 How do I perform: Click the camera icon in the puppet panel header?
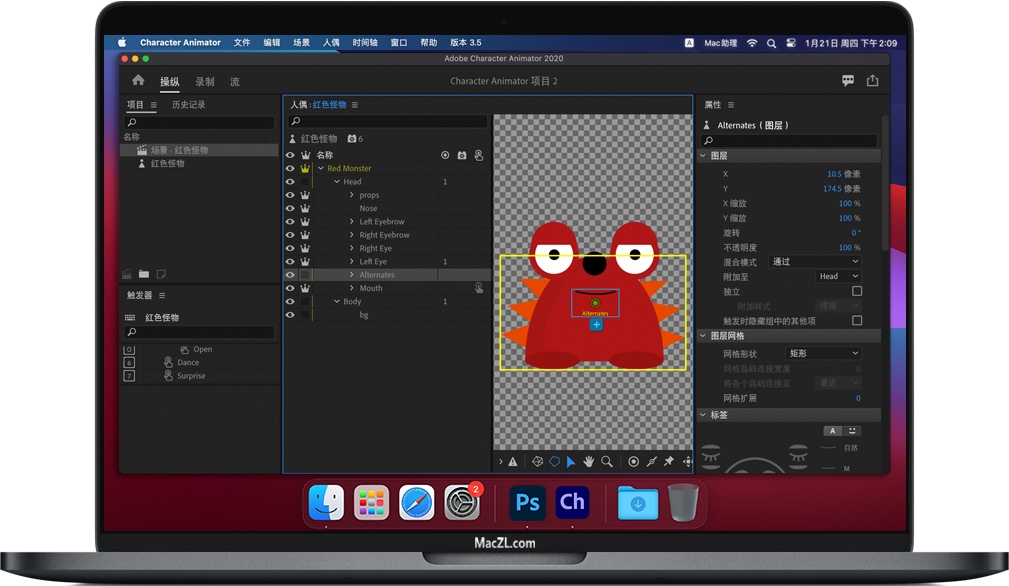pos(461,155)
